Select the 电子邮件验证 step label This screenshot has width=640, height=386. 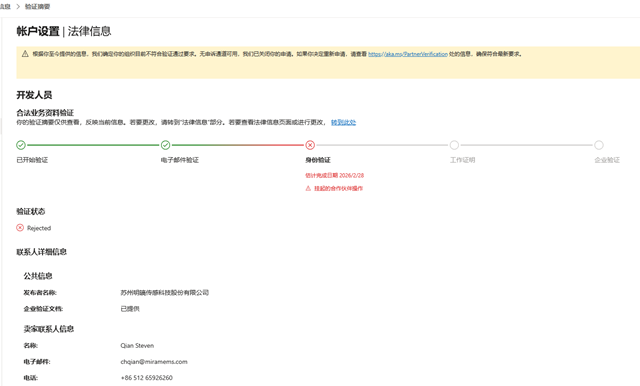click(180, 160)
